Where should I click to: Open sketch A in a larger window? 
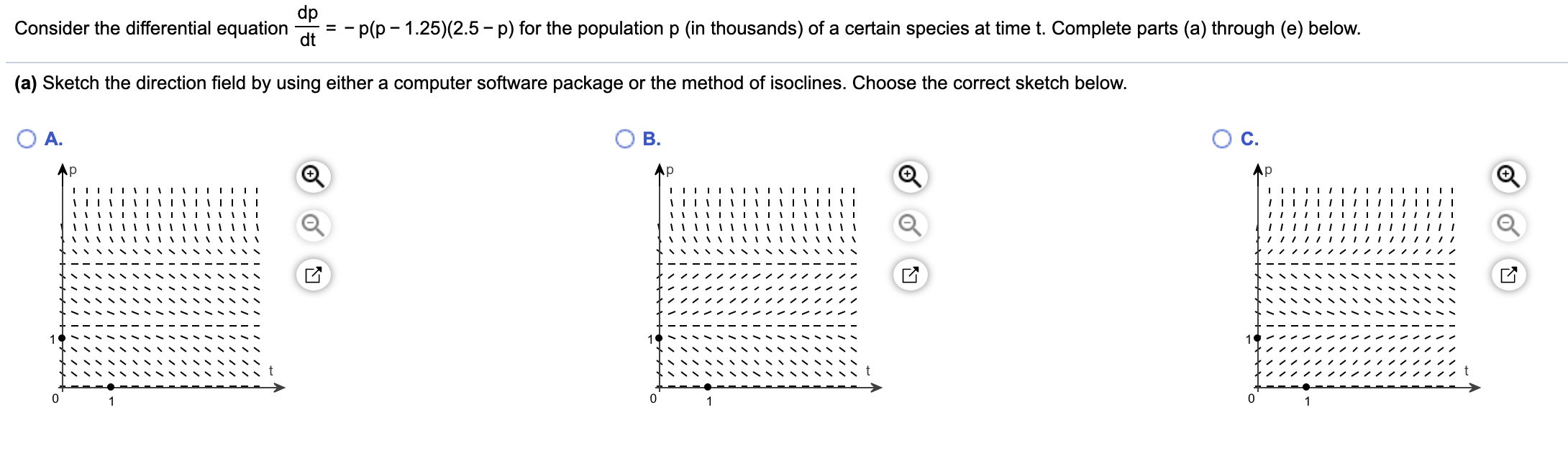click(311, 275)
